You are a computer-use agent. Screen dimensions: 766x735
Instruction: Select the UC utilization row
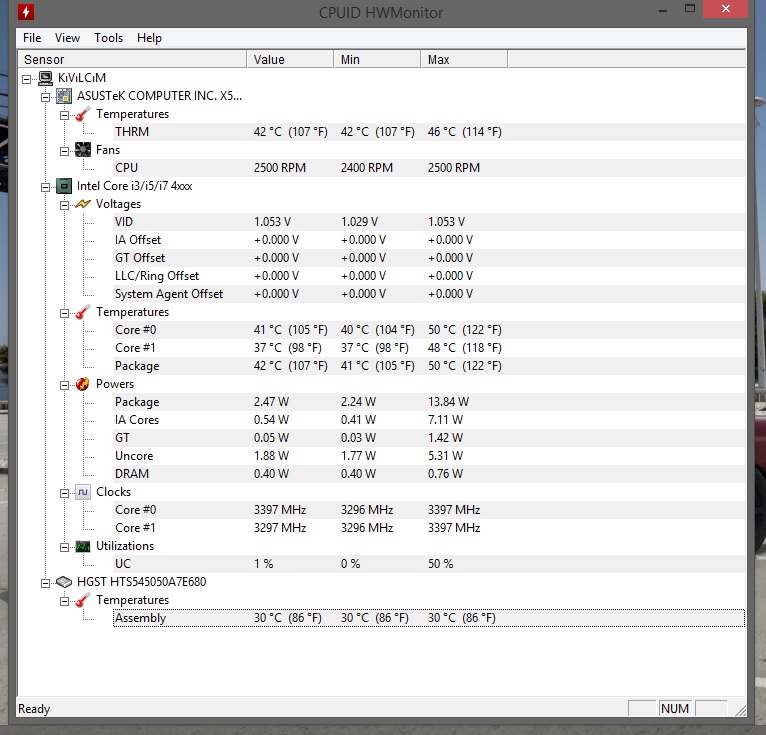coord(429,564)
